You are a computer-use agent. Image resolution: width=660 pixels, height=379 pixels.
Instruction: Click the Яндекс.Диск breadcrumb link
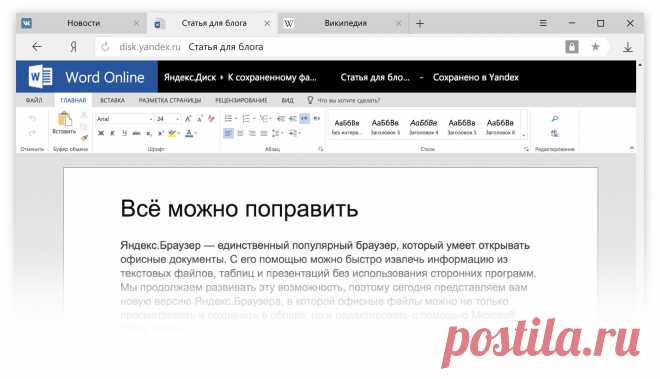190,77
